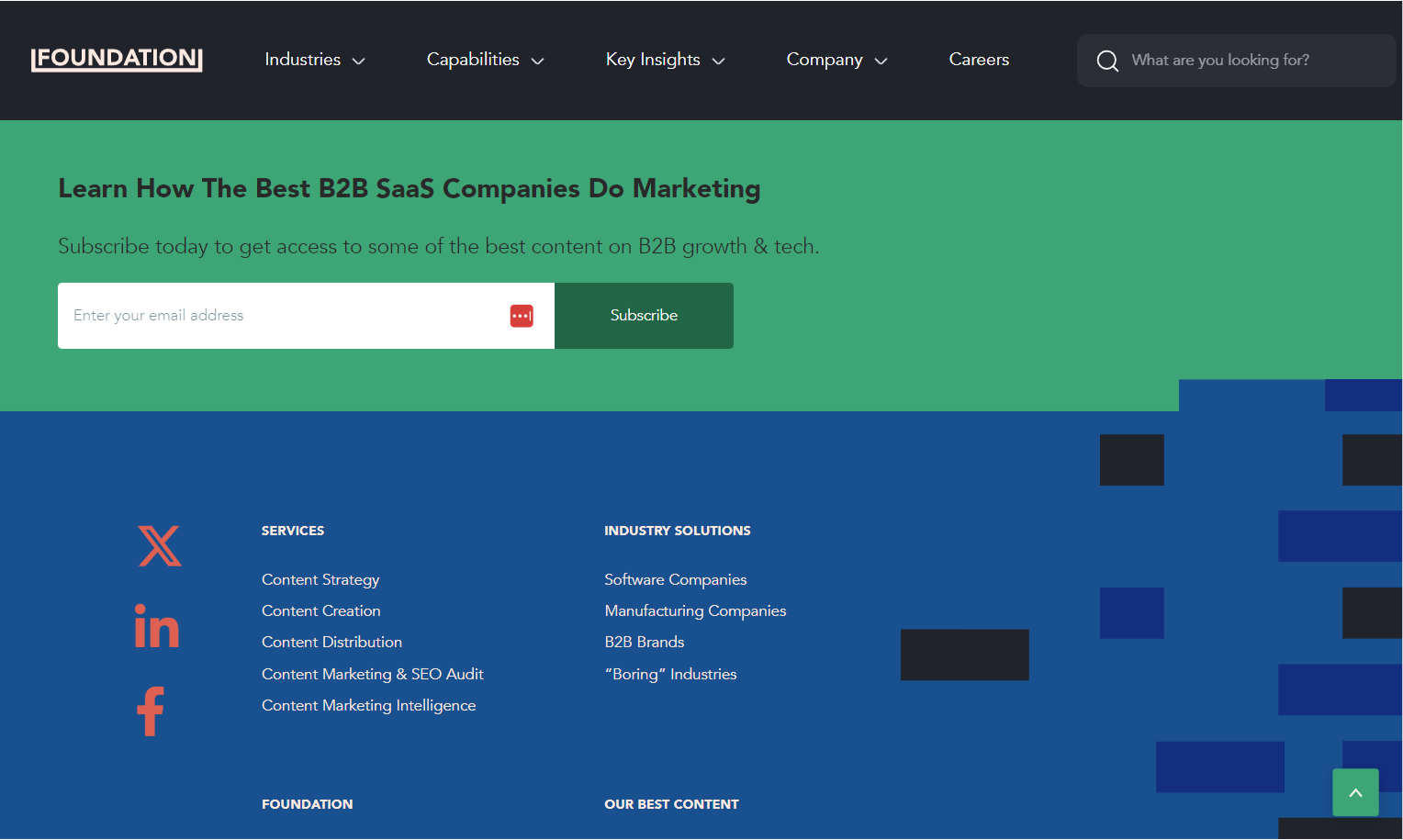The width and height of the screenshot is (1403, 840).
Task: Open Content Marketing & SEO Audit link
Action: (x=372, y=674)
